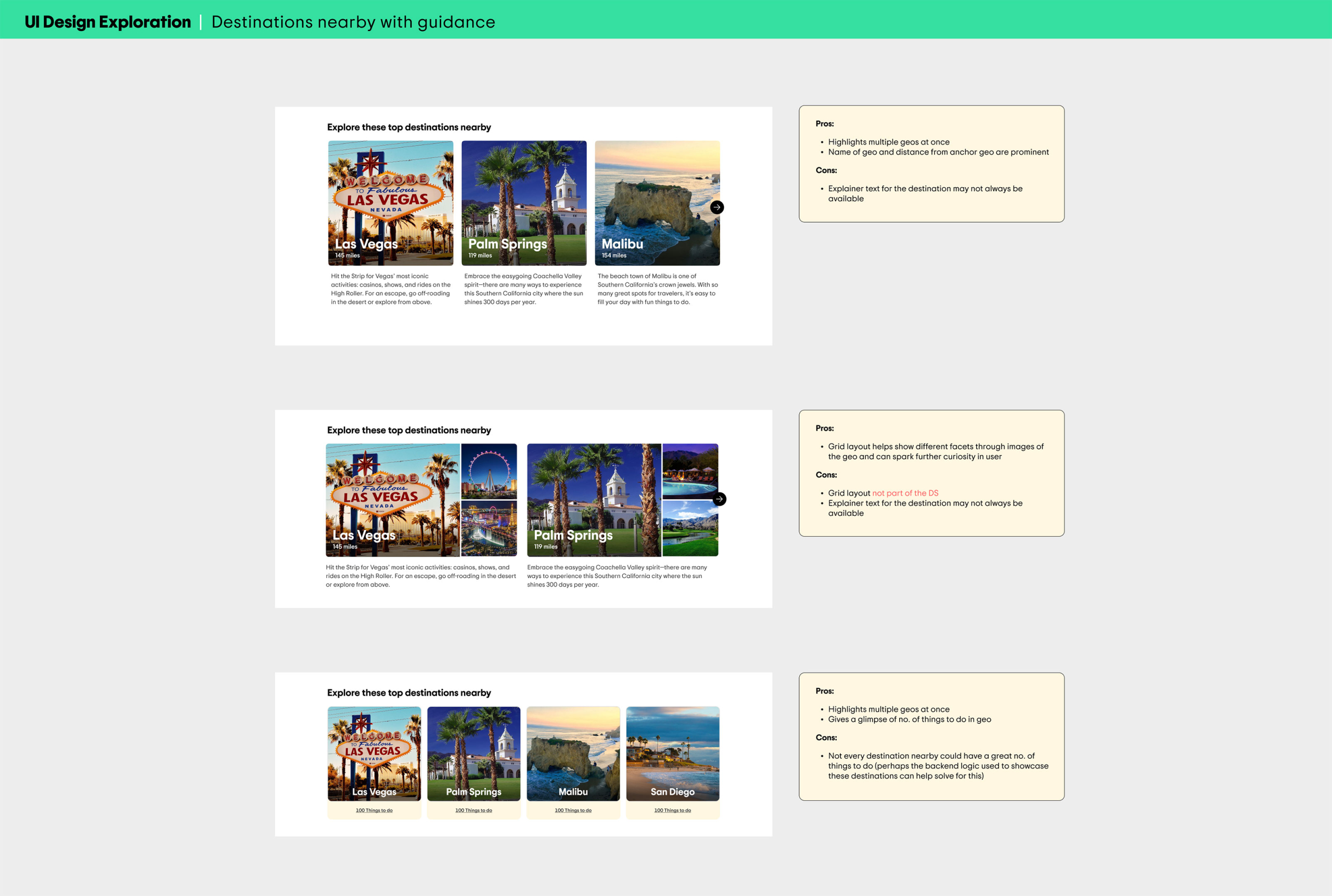Click '100 Things to do' under Palm Springs
Screen dimensions: 1332x896
click(x=473, y=810)
